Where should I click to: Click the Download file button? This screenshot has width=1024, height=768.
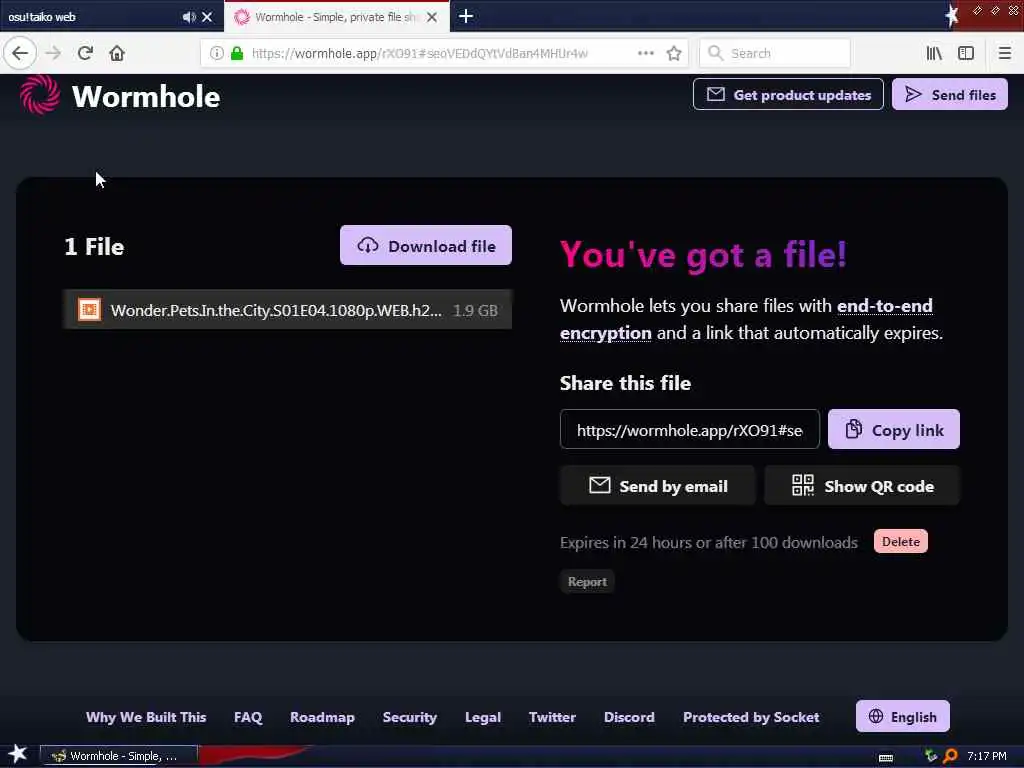(426, 246)
